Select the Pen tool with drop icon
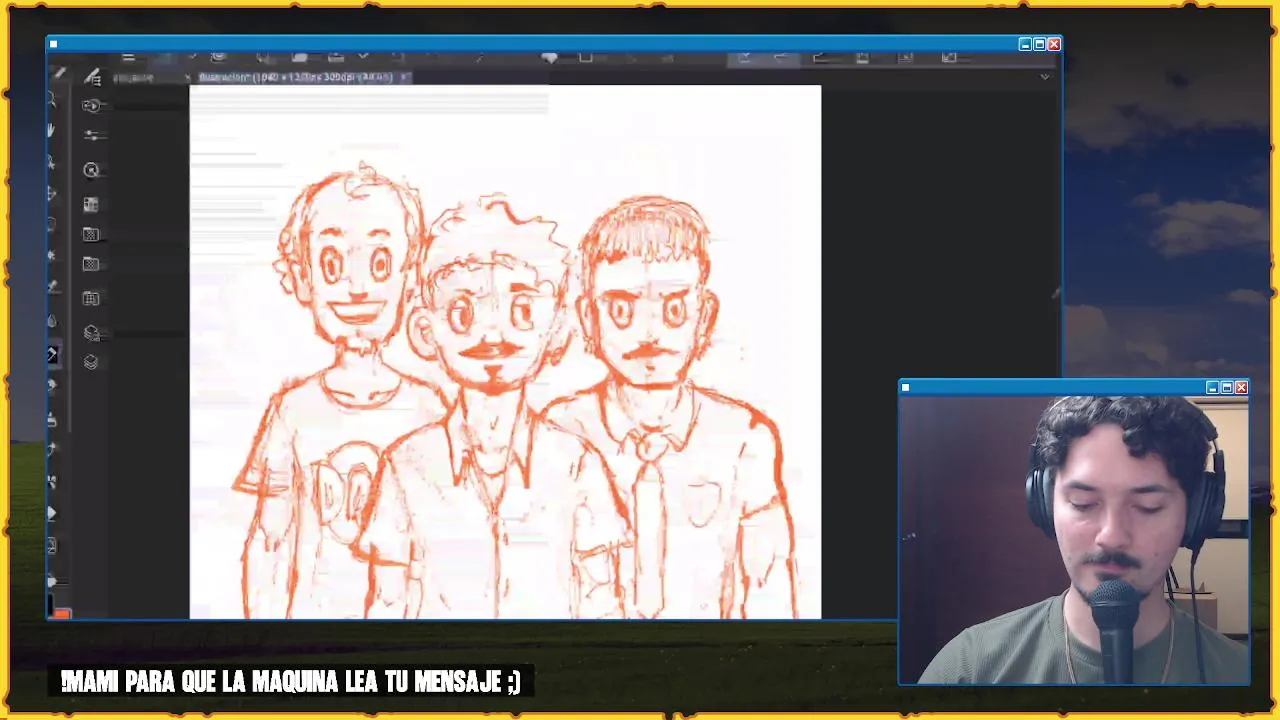Image resolution: width=1280 pixels, height=720 pixels. pyautogui.click(x=52, y=321)
